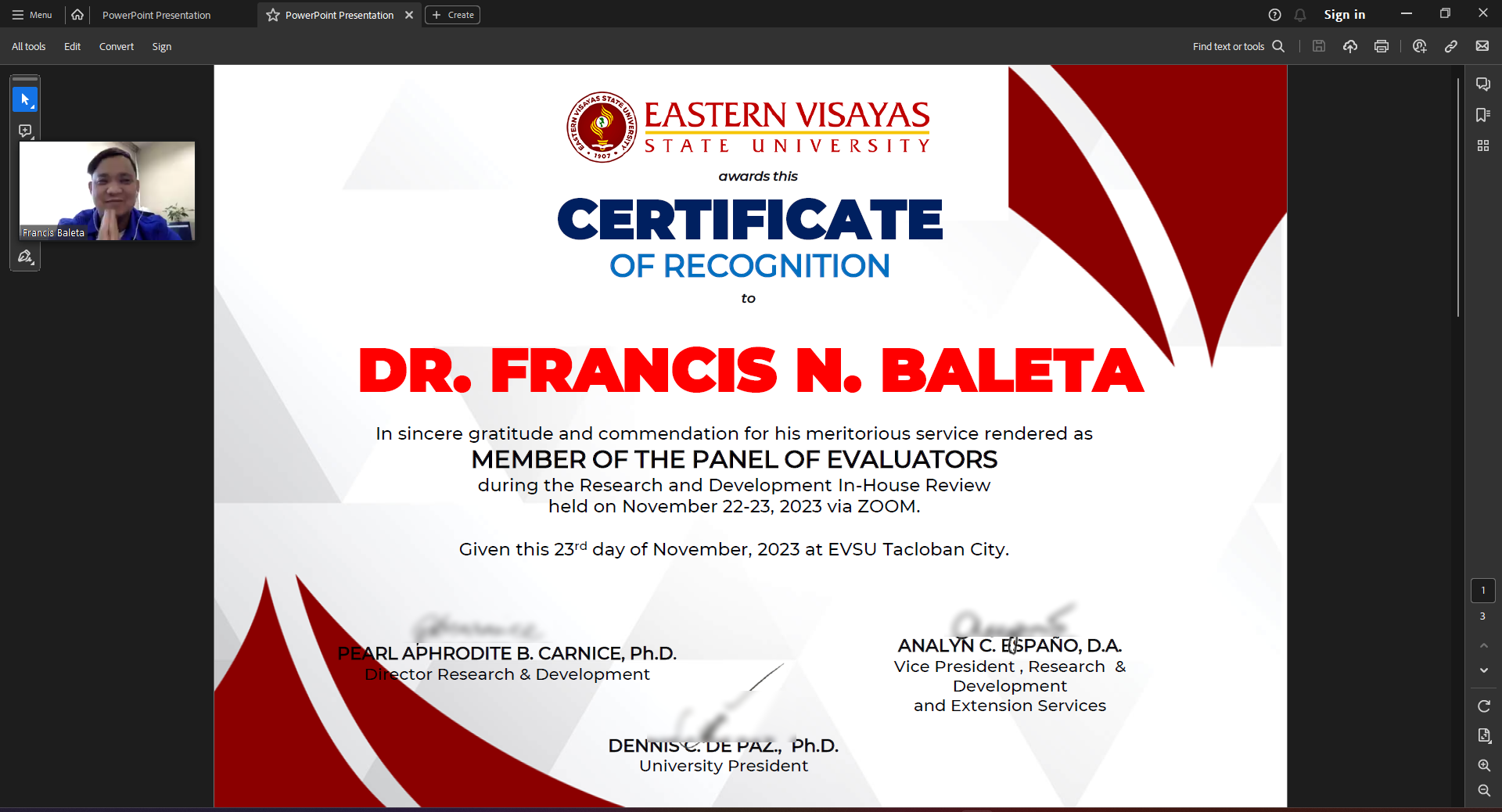Screen dimensions: 1502x812
Task: Open the Menu hamburger dropdown
Action: [32, 15]
